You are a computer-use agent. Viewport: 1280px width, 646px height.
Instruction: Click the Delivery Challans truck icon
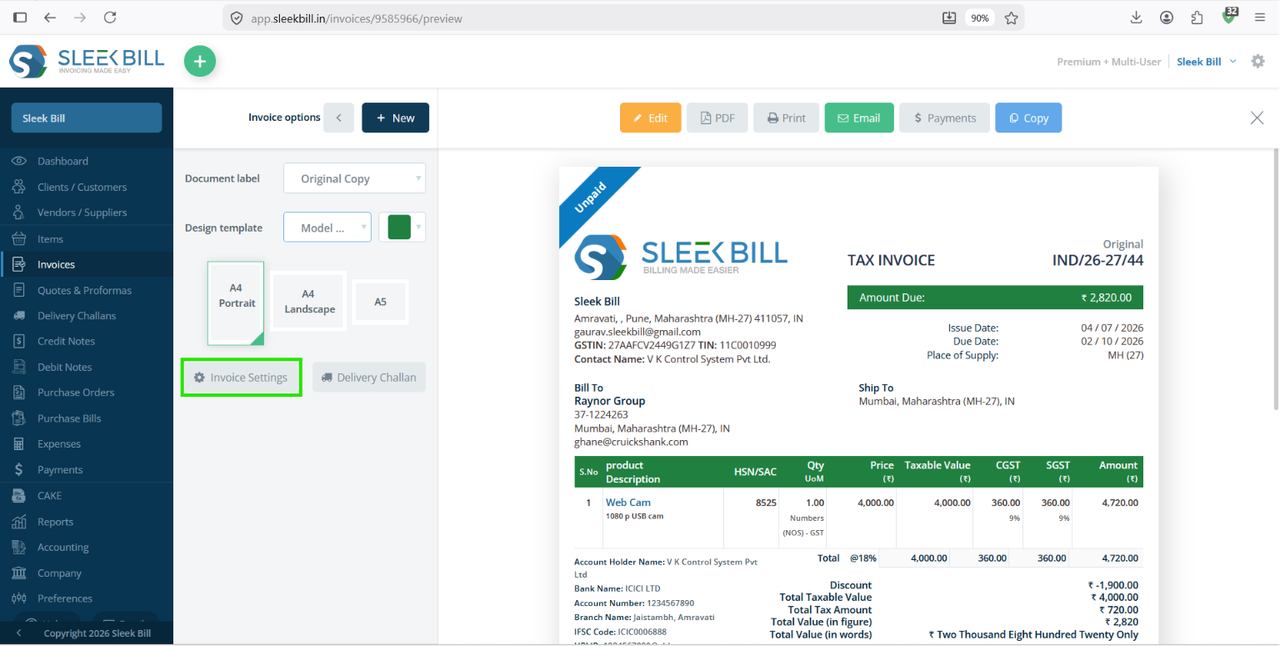pos(19,315)
